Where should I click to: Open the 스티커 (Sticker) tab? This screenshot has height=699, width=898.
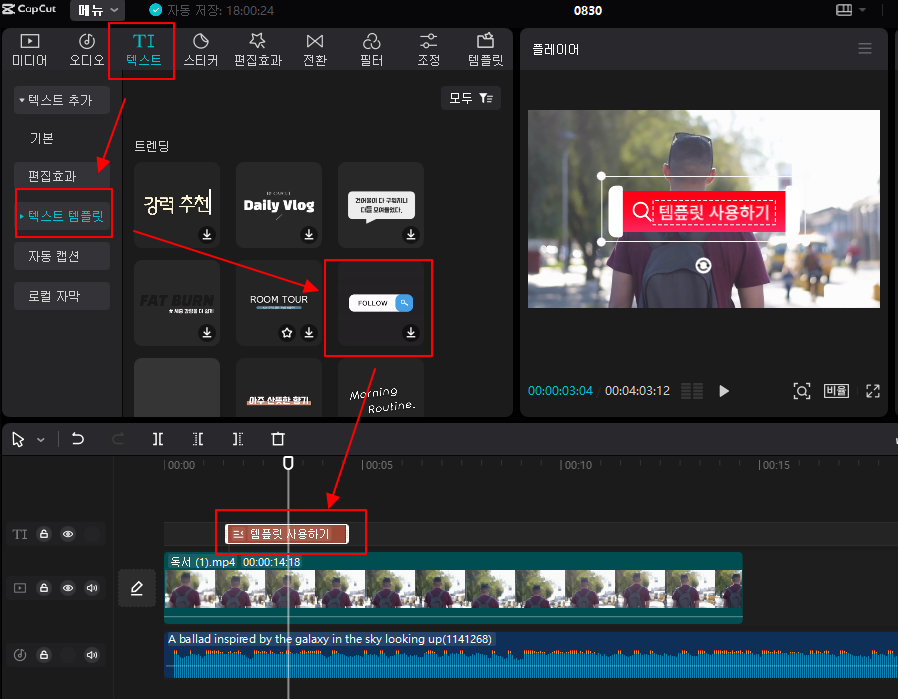pyautogui.click(x=200, y=50)
